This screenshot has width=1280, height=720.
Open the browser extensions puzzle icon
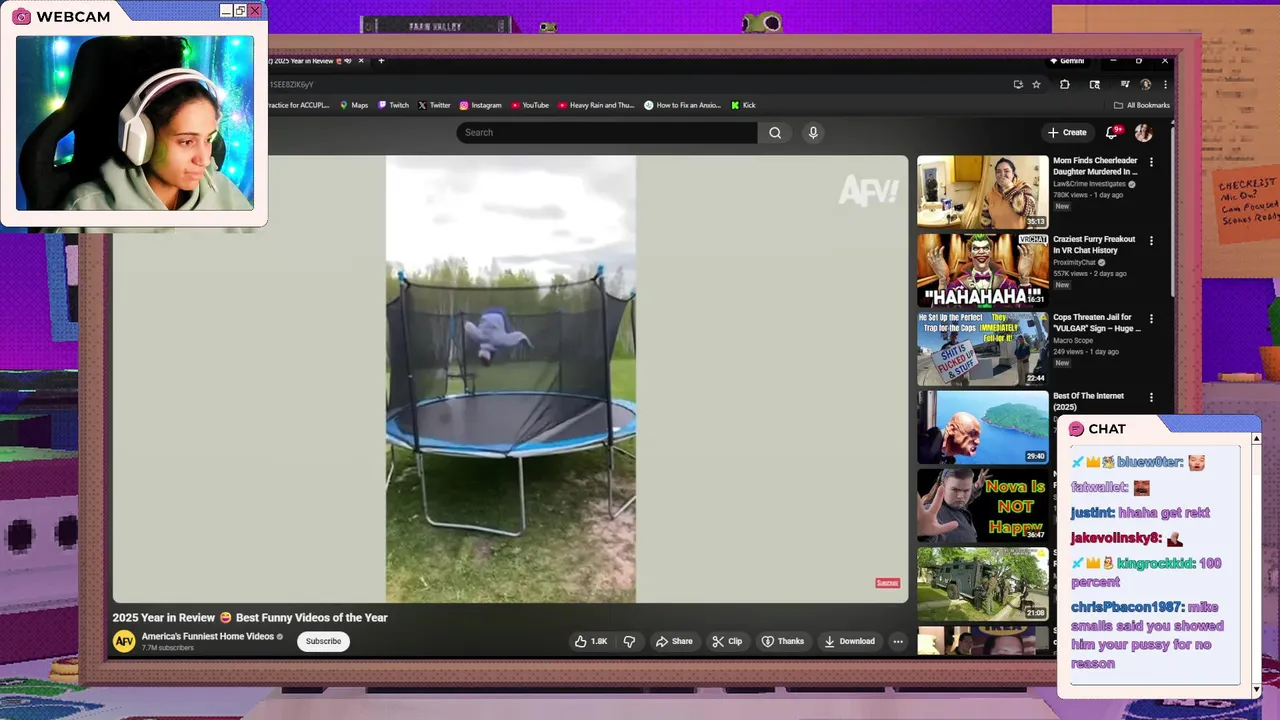1065,85
